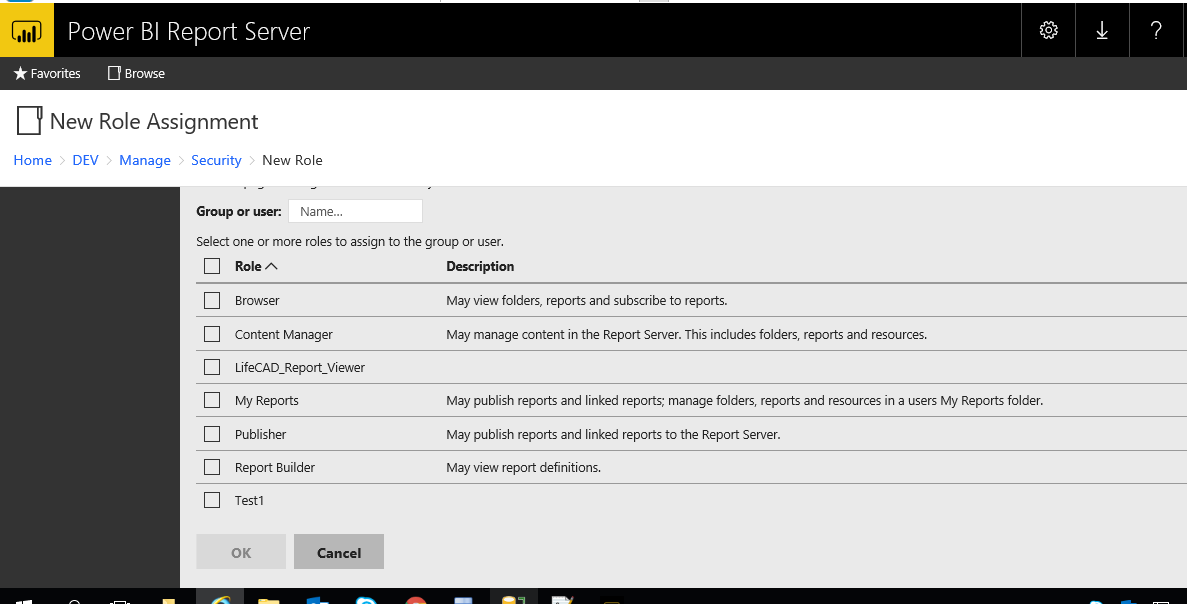This screenshot has width=1187, height=604.
Task: Click the LifeCAD_Report_Viewer role name
Action: pos(300,368)
